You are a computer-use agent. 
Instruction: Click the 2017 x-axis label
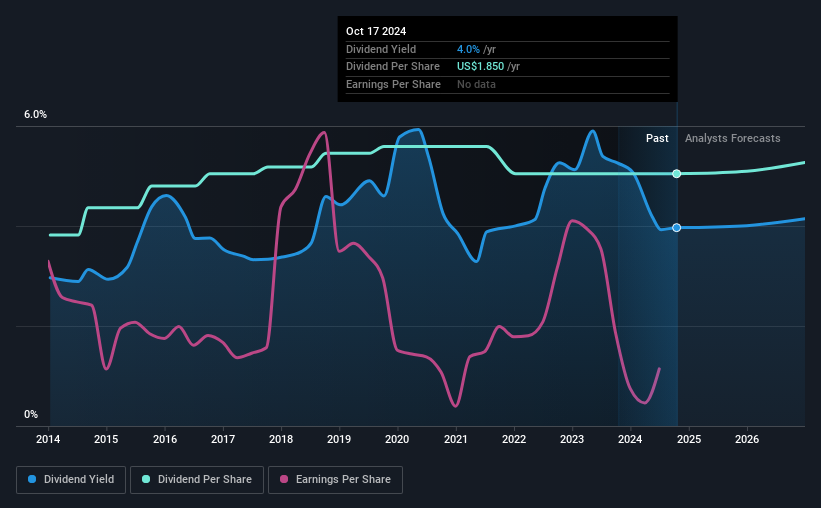pos(223,439)
